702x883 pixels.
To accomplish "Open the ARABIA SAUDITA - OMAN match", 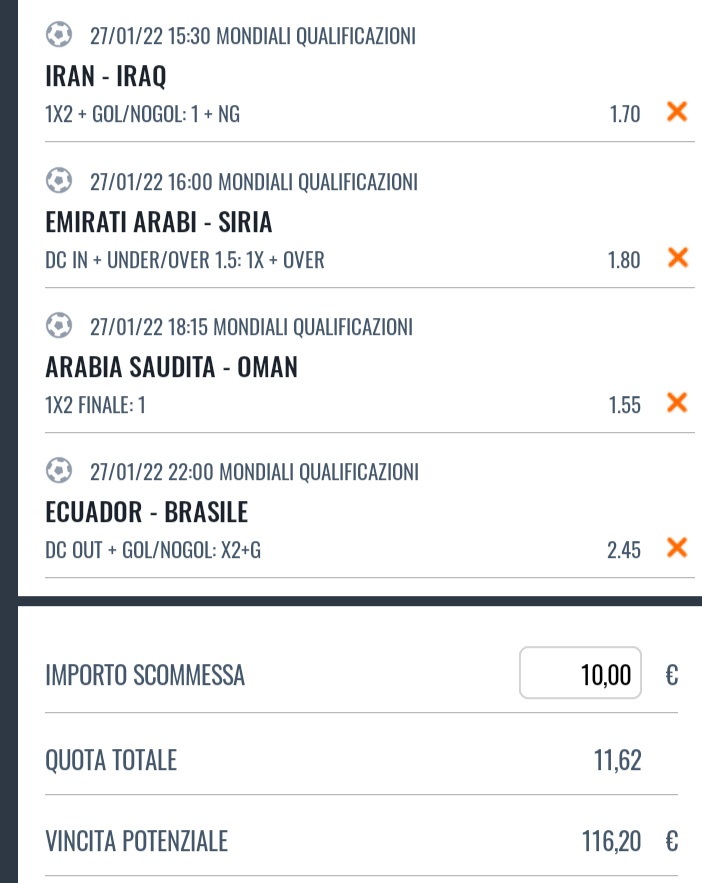I will pyautogui.click(x=171, y=367).
